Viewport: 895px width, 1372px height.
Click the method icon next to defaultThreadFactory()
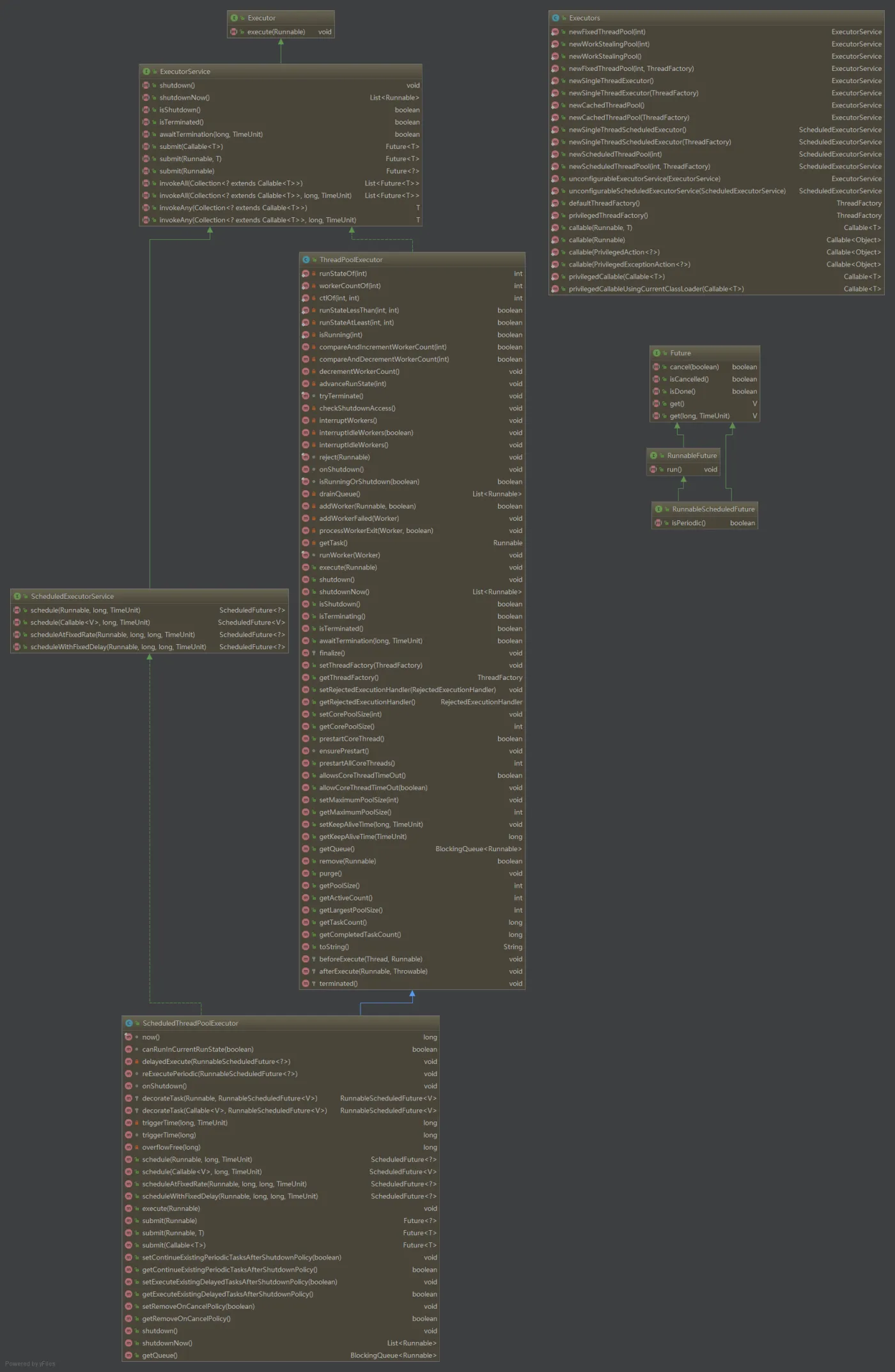(555, 203)
